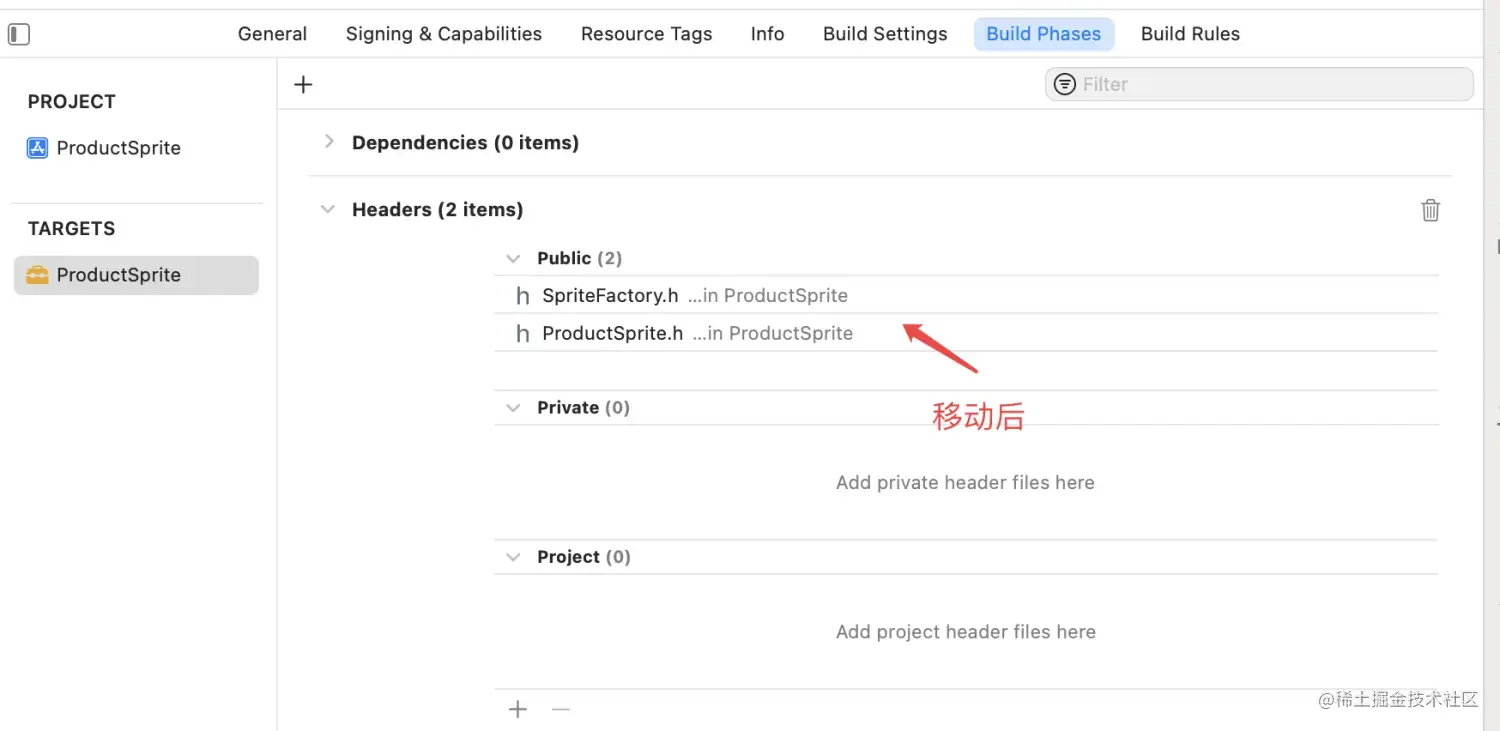The height and width of the screenshot is (731, 1500).
Task: Open the Signing & Capabilities tab
Action: pyautogui.click(x=444, y=34)
